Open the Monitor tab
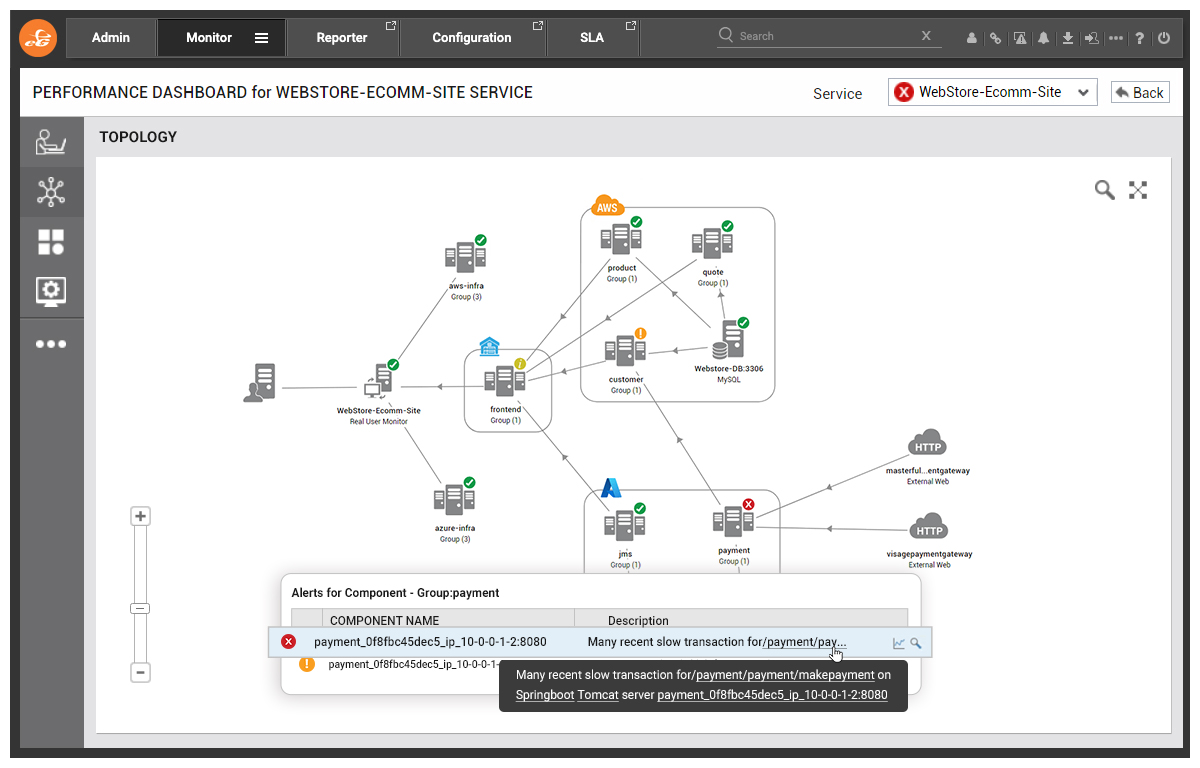The width and height of the screenshot is (1200, 768). [209, 38]
